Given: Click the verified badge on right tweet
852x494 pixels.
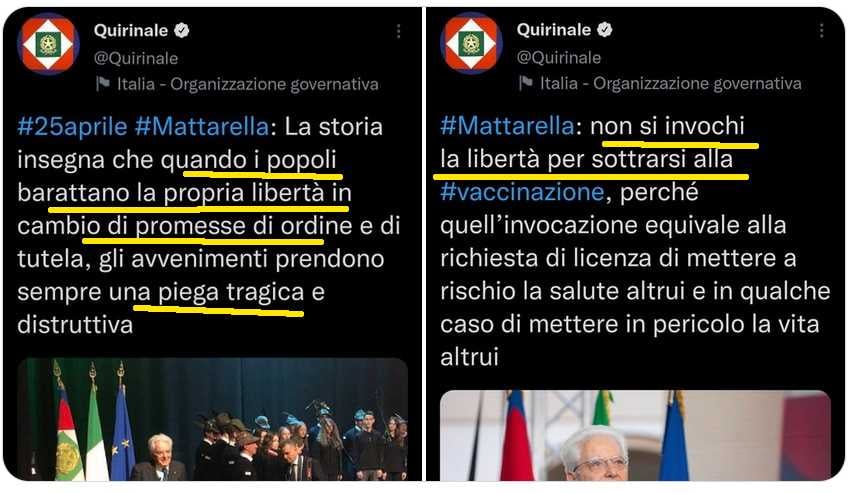Looking at the screenshot, I should (x=605, y=29).
